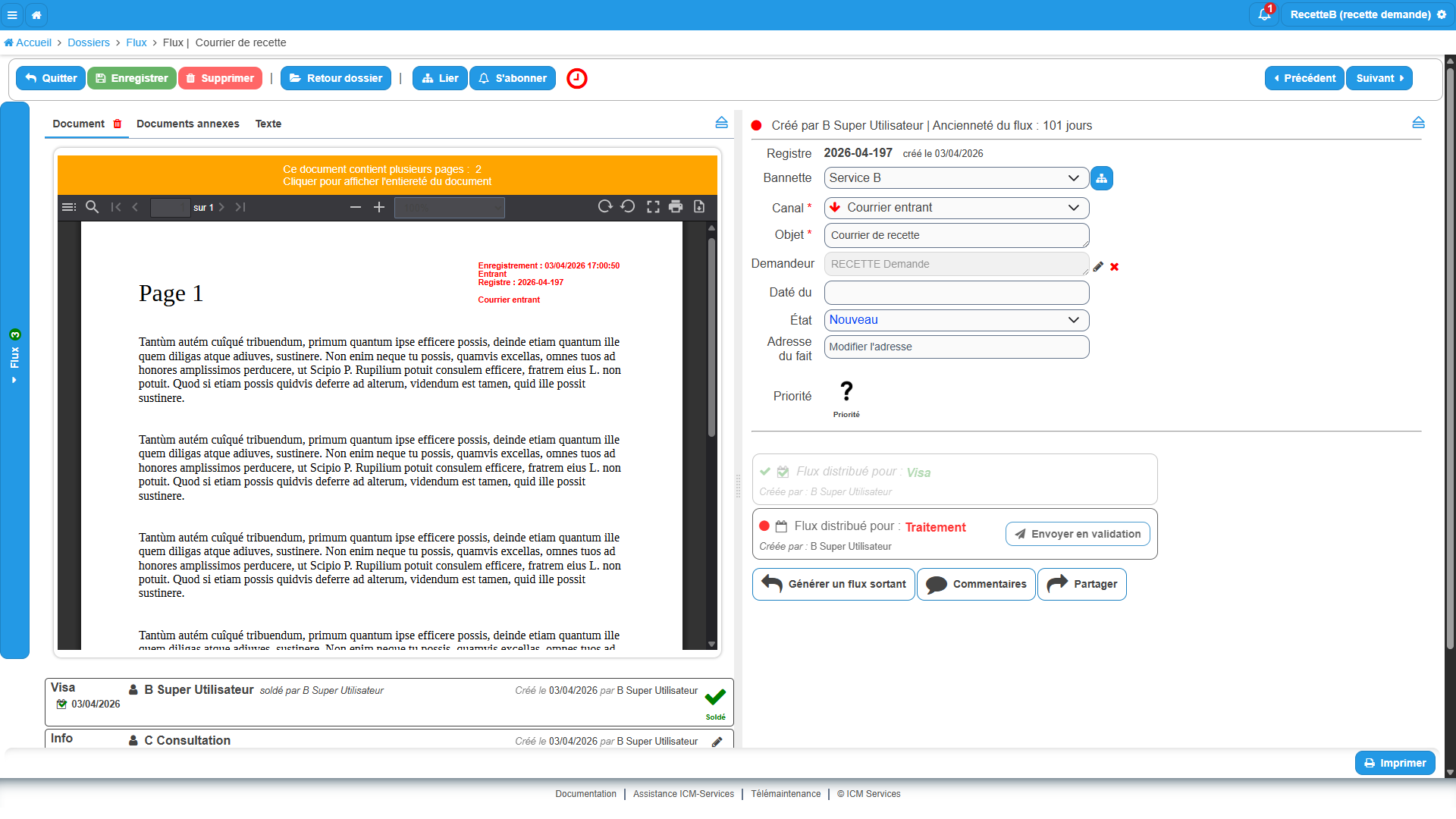Remove Demandeur with the red cross

(x=1115, y=267)
